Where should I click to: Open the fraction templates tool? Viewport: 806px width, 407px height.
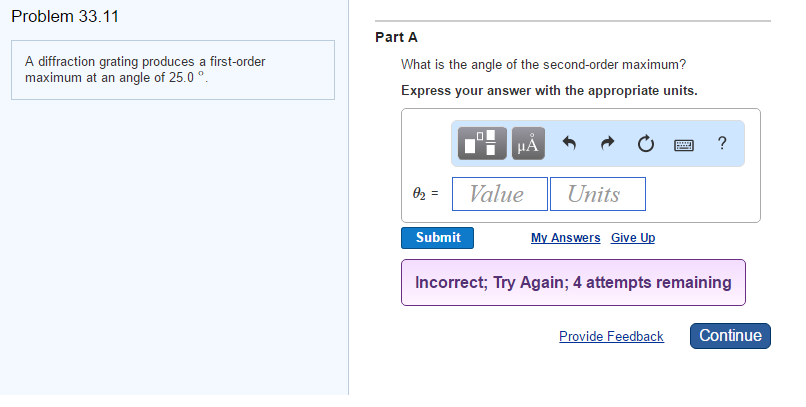click(484, 144)
